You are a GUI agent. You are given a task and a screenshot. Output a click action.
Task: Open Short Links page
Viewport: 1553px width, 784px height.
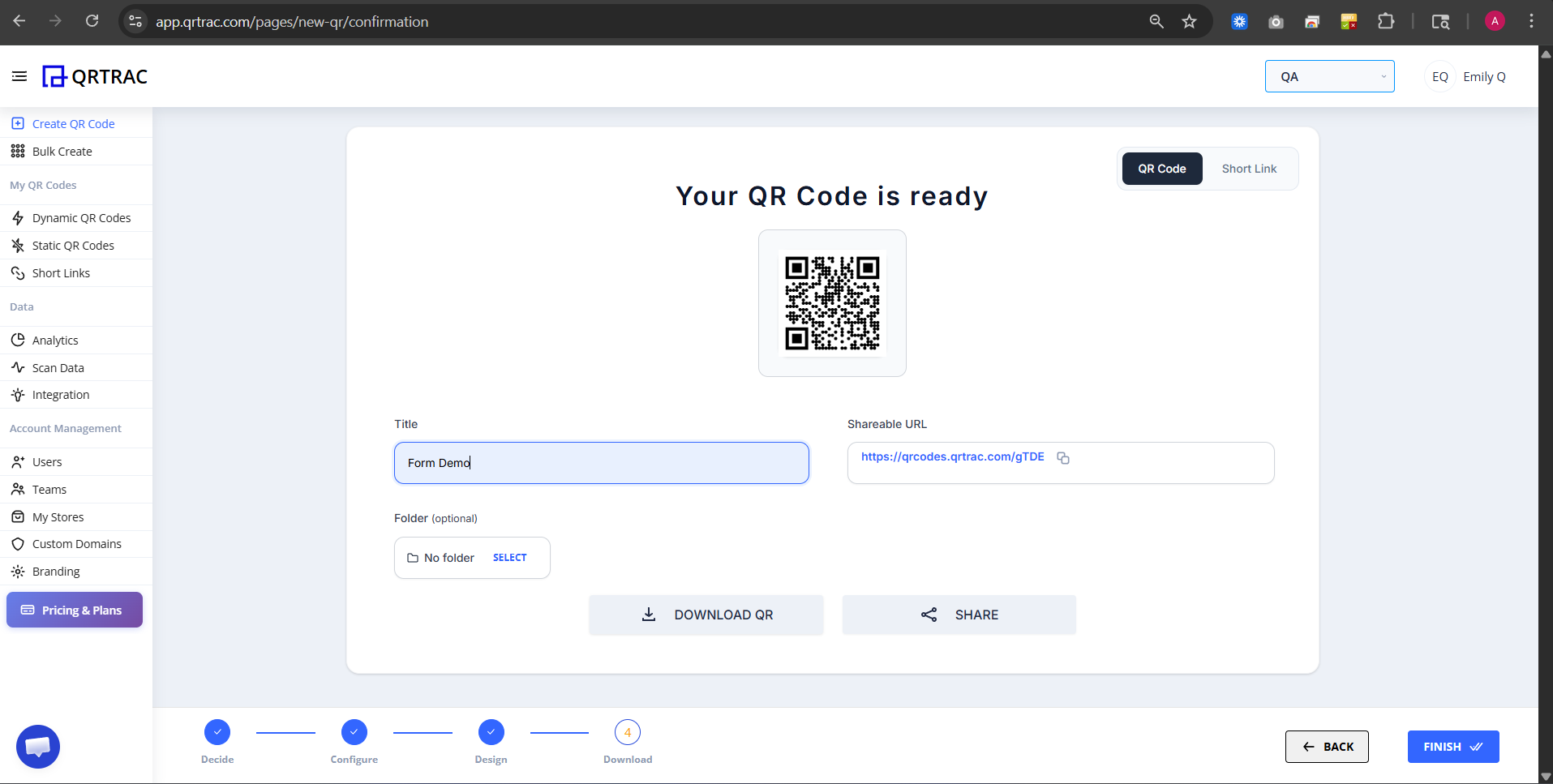(61, 273)
